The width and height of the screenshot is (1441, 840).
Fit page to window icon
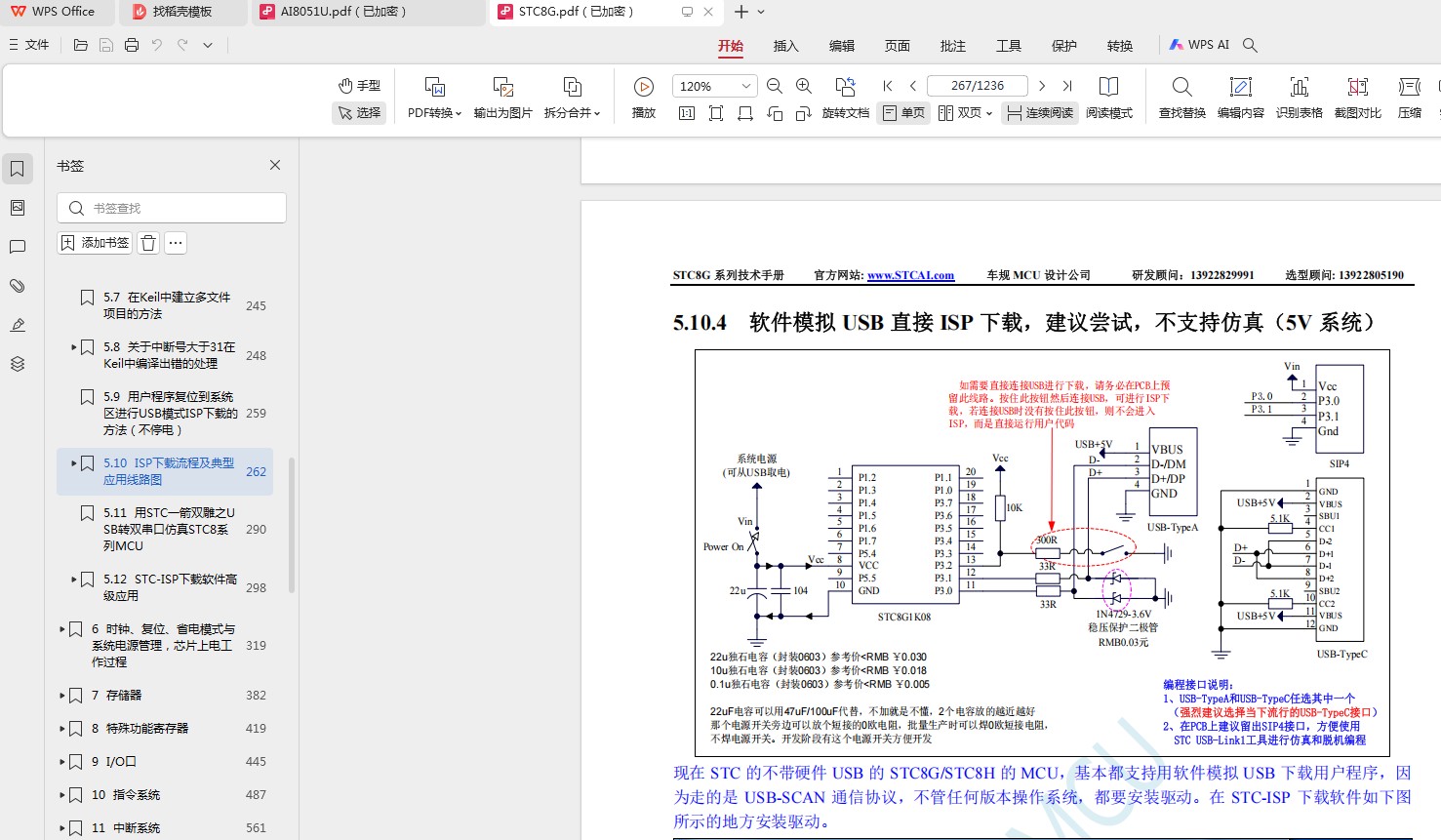pyautogui.click(x=716, y=113)
